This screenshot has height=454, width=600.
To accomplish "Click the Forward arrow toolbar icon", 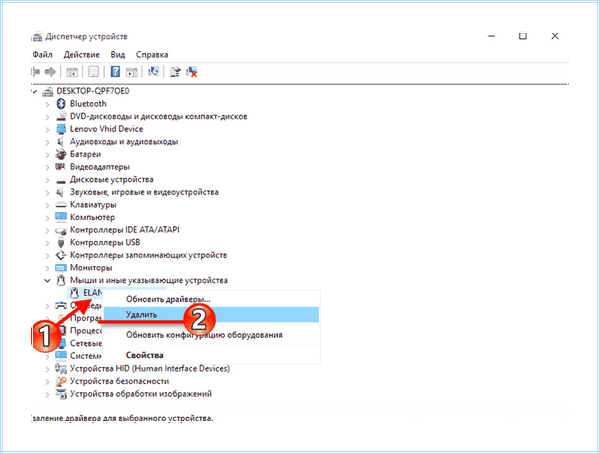I will point(50,72).
